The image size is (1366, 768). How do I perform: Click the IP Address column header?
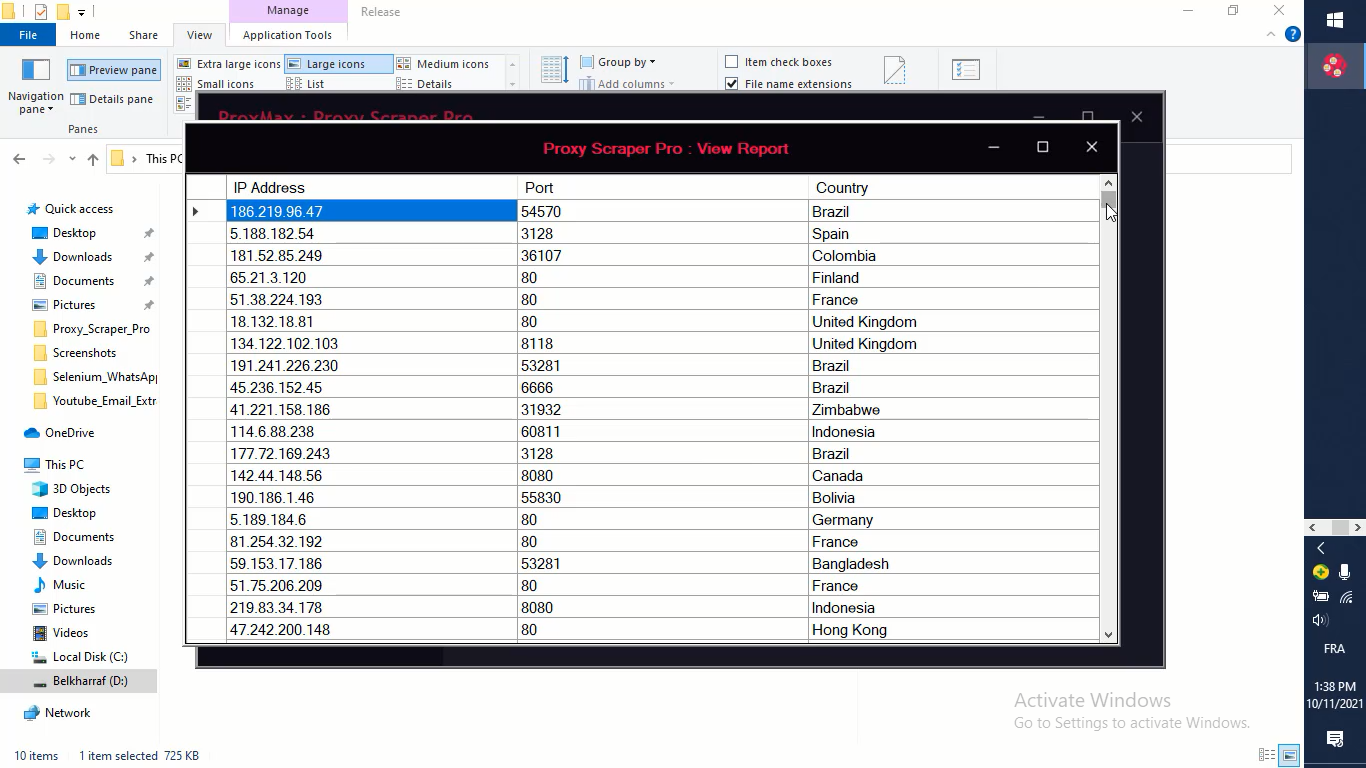click(x=372, y=187)
